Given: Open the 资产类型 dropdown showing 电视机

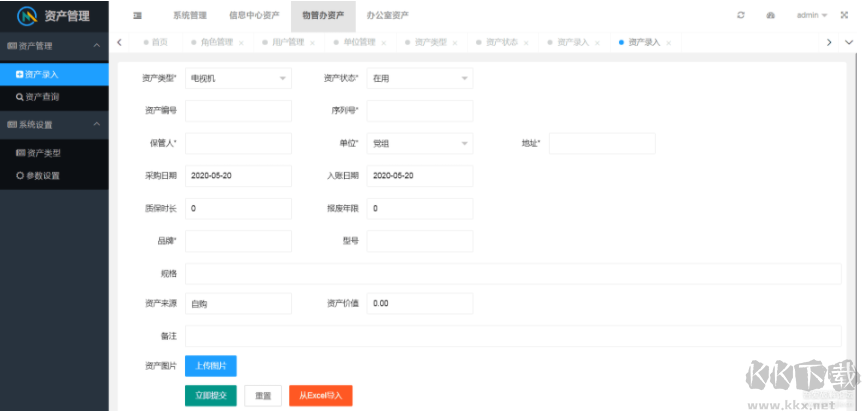Looking at the screenshot, I should [238, 78].
